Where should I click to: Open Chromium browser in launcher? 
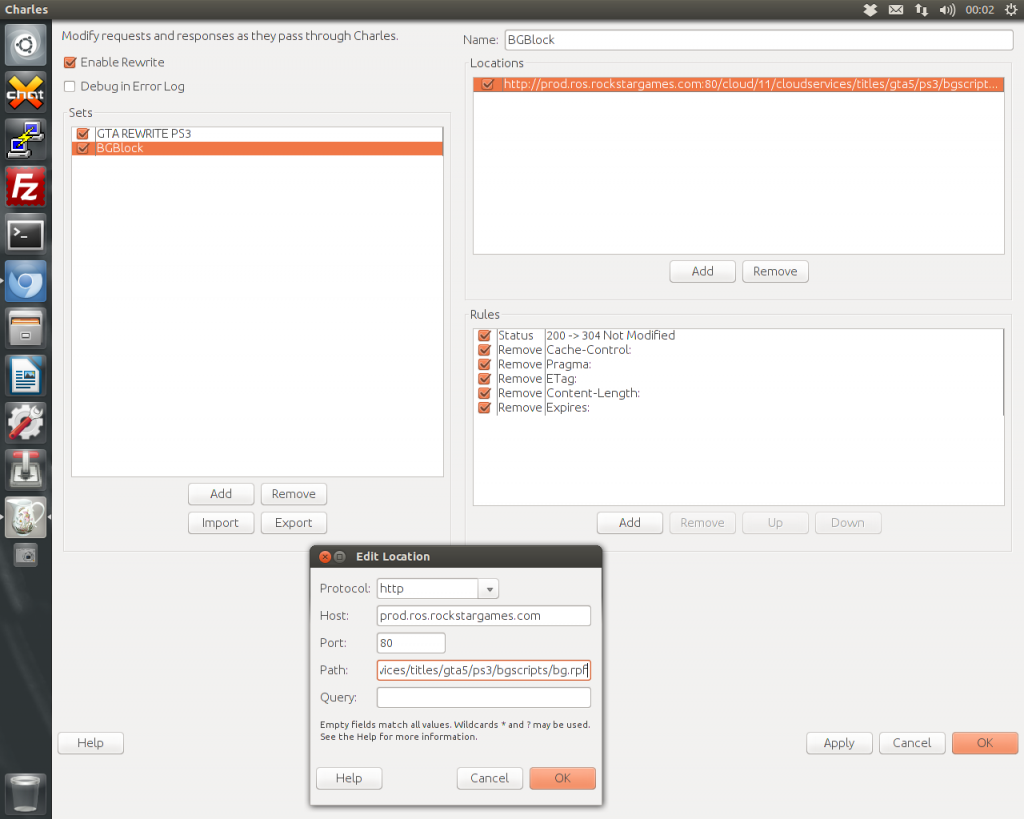pos(25,282)
